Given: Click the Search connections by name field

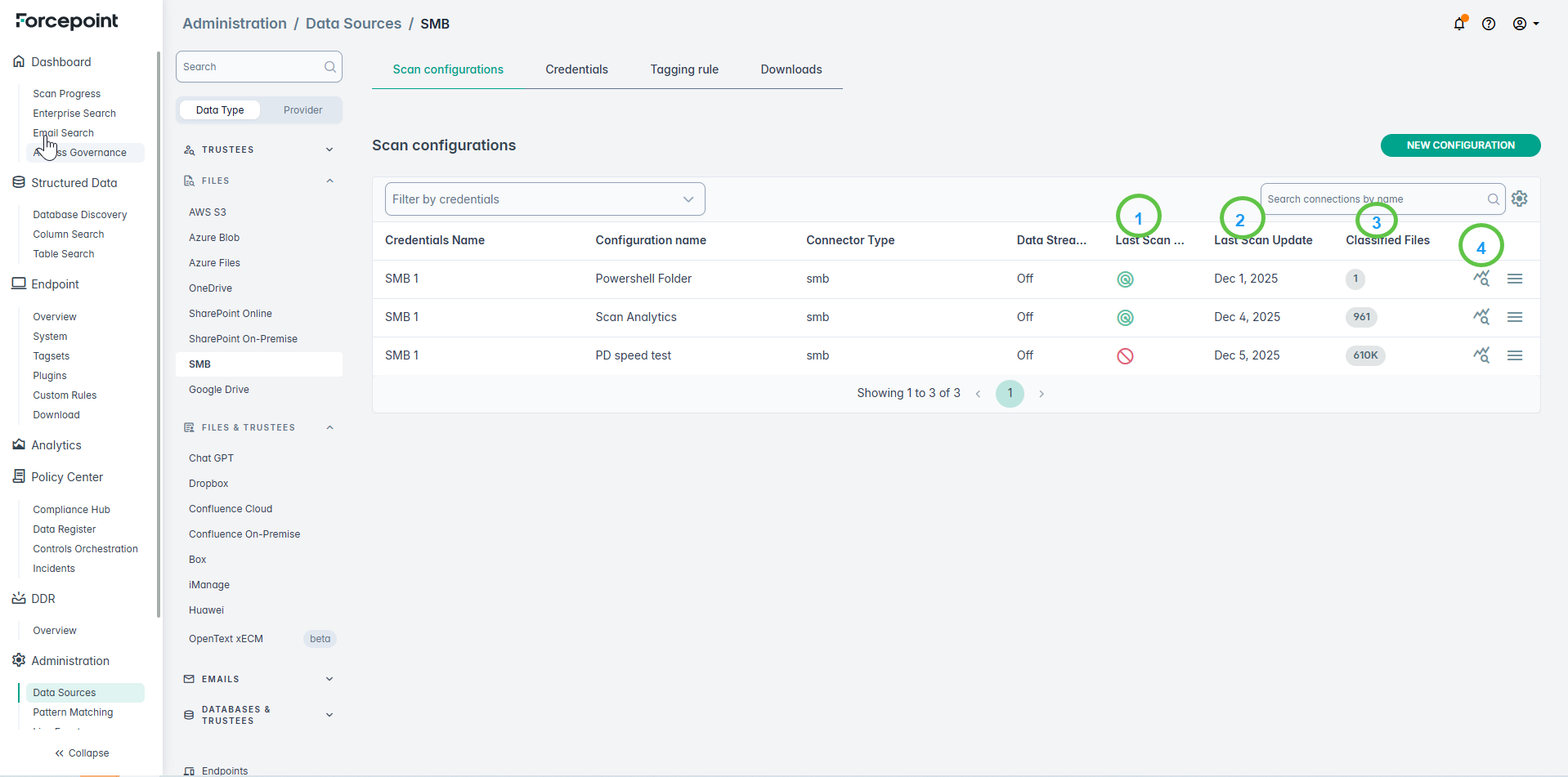Looking at the screenshot, I should tap(1373, 199).
